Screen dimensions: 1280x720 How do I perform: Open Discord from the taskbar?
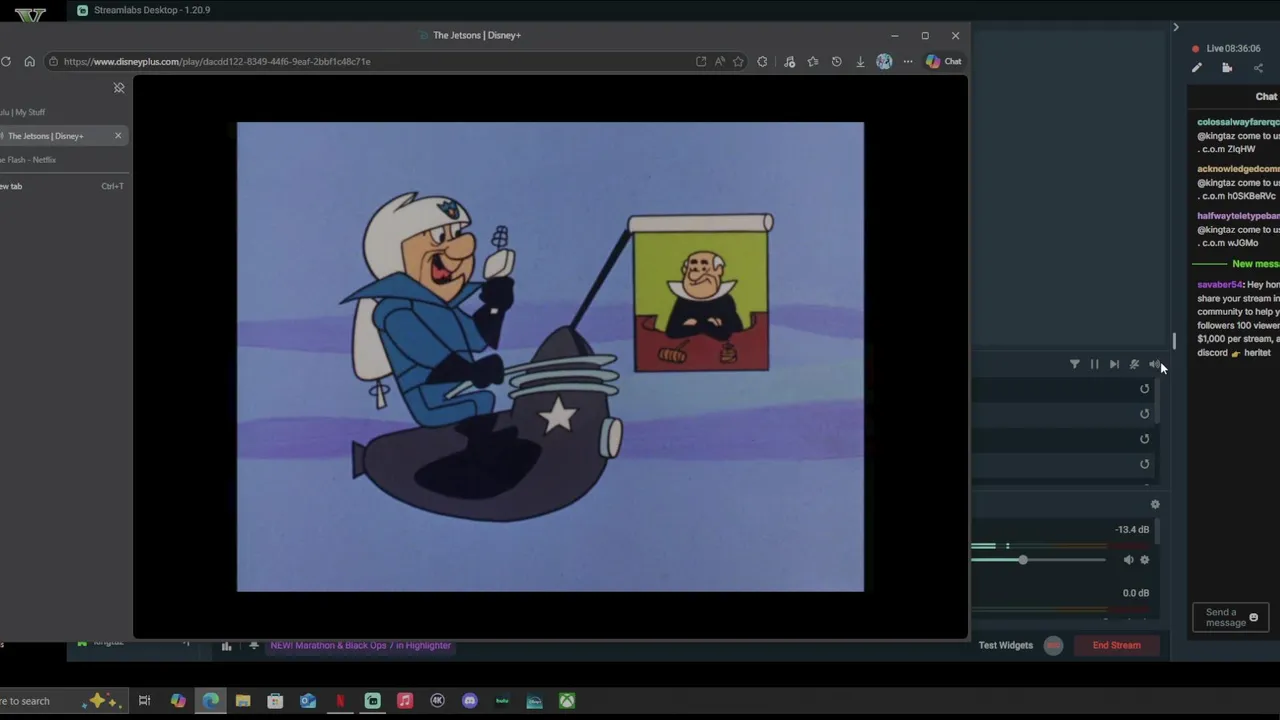click(x=470, y=701)
